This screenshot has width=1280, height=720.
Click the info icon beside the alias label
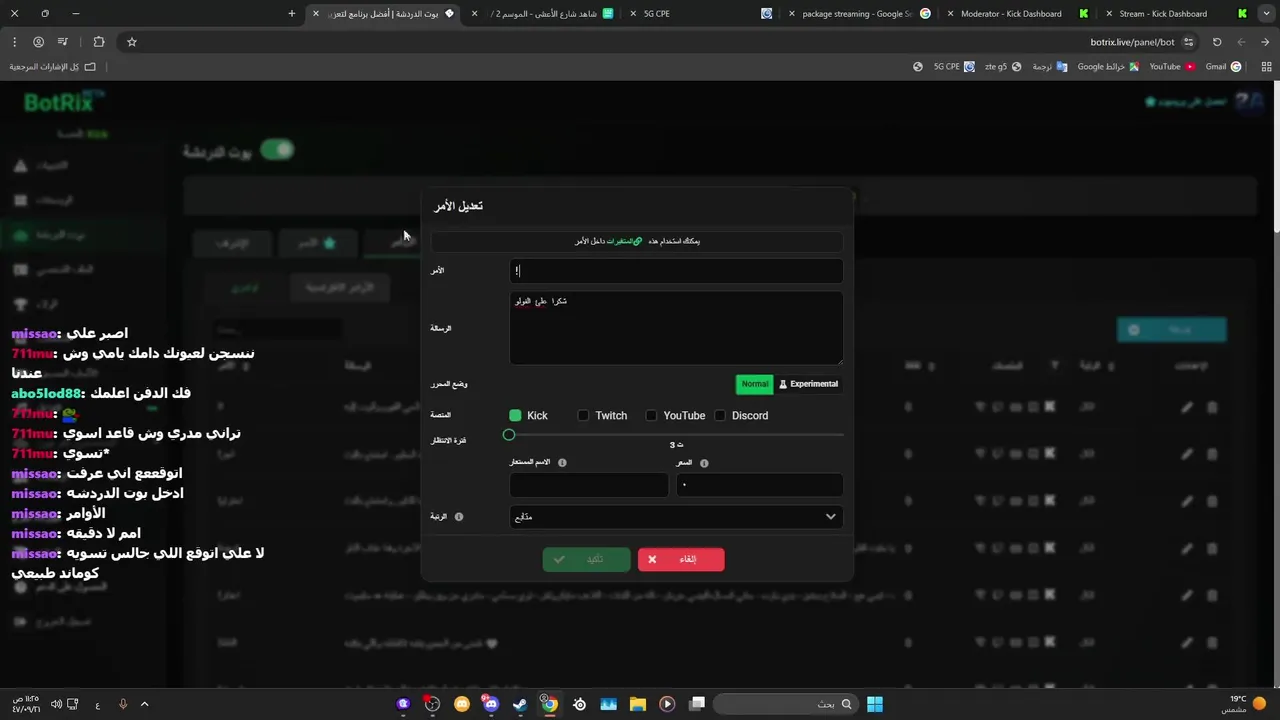click(562, 463)
